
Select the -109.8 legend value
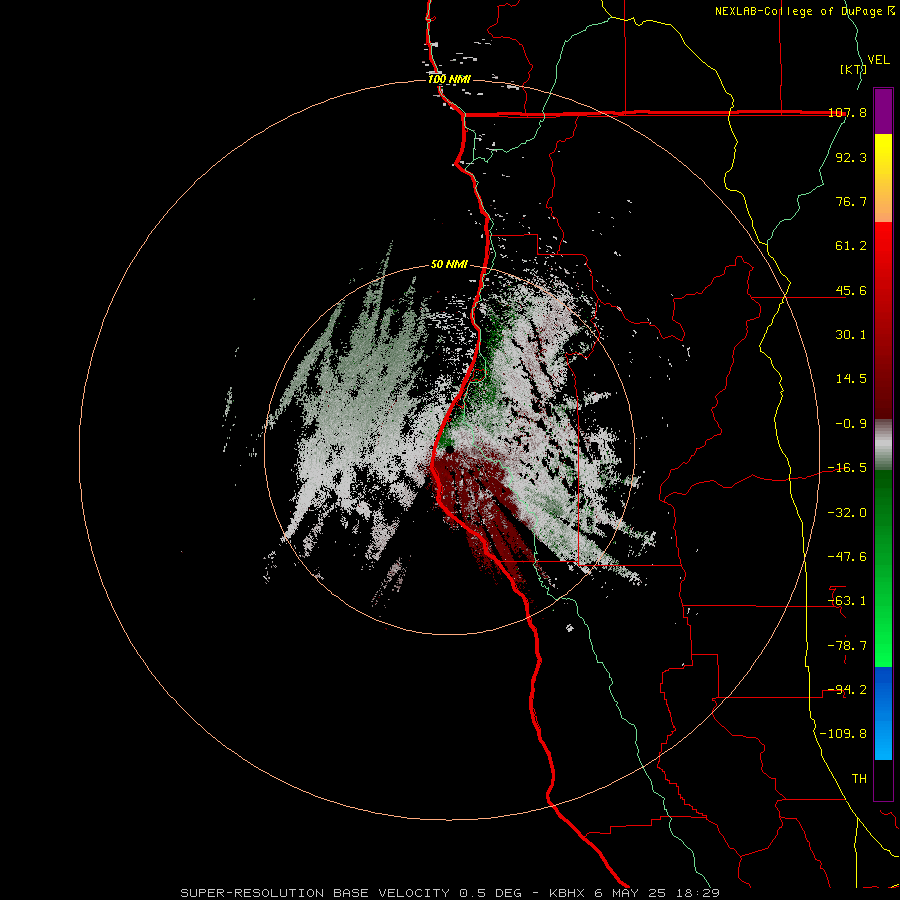(843, 734)
